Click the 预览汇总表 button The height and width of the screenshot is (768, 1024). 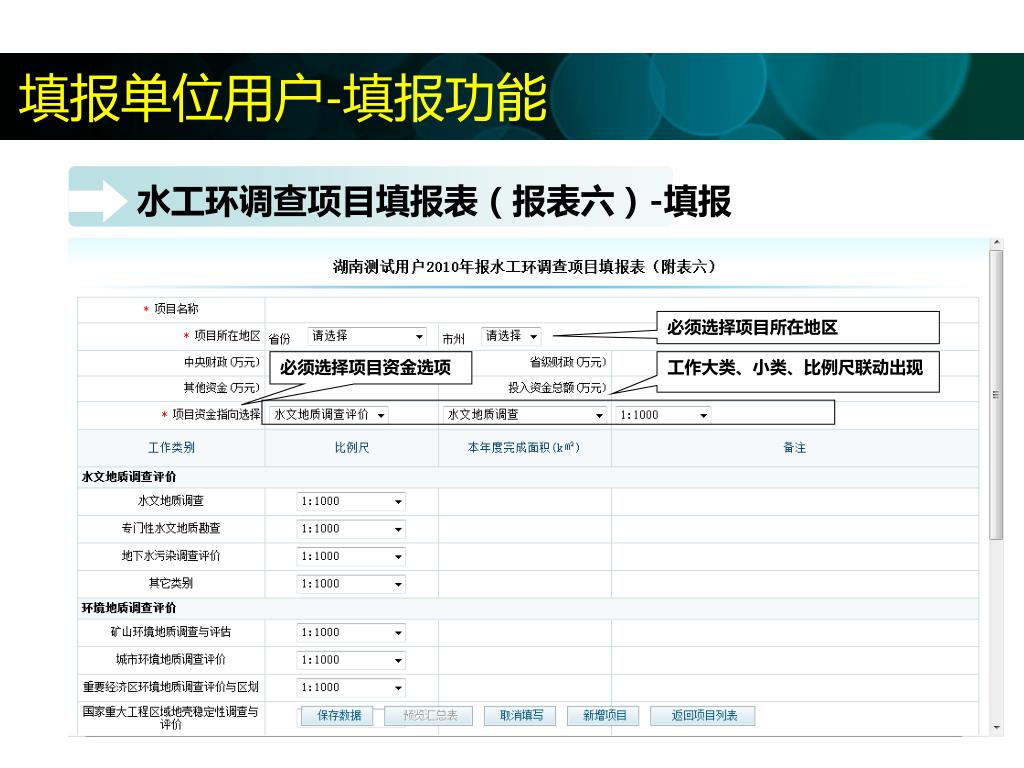point(430,716)
